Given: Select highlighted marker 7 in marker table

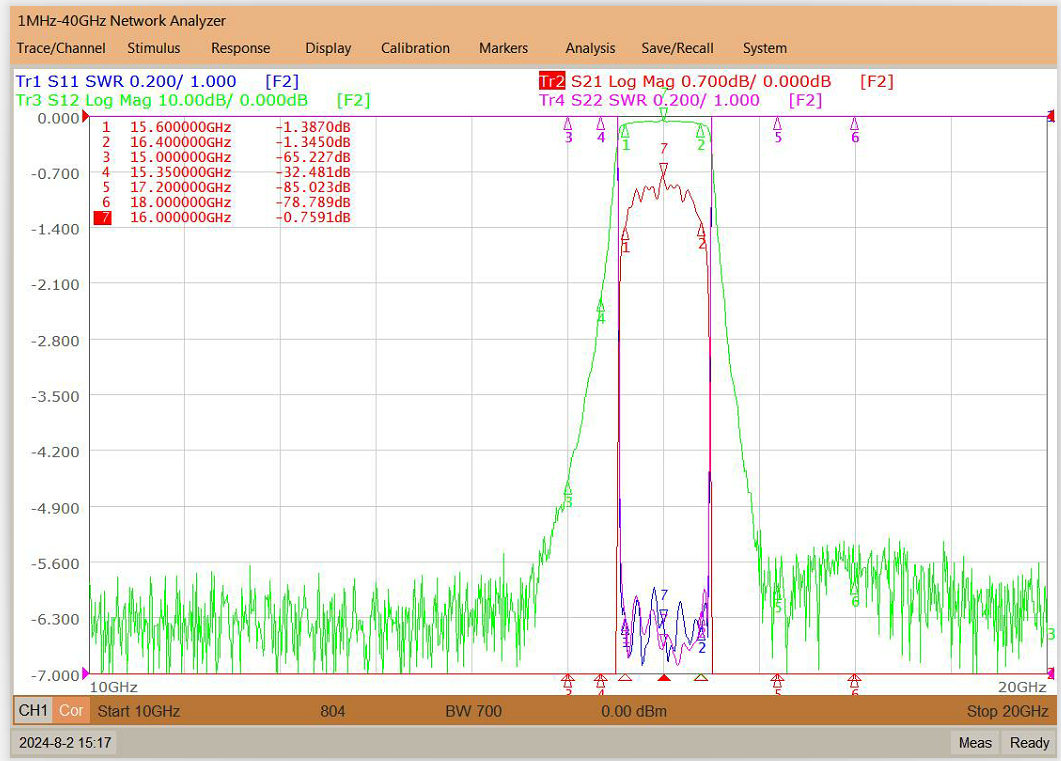Looking at the screenshot, I should (103, 218).
